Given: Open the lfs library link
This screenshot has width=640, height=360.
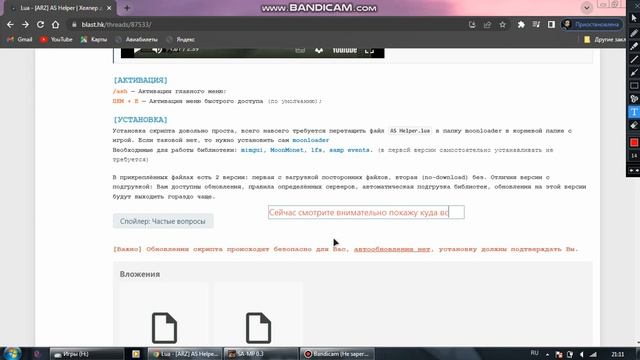Looking at the screenshot, I should click(x=317, y=150).
